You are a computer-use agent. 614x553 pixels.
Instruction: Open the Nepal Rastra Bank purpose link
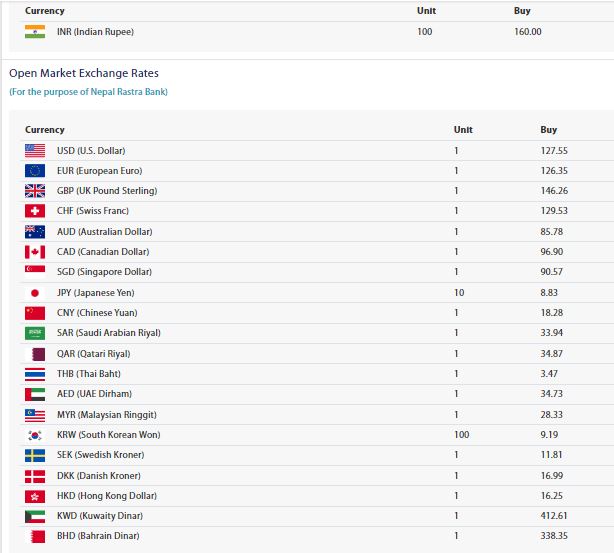pyautogui.click(x=88, y=92)
